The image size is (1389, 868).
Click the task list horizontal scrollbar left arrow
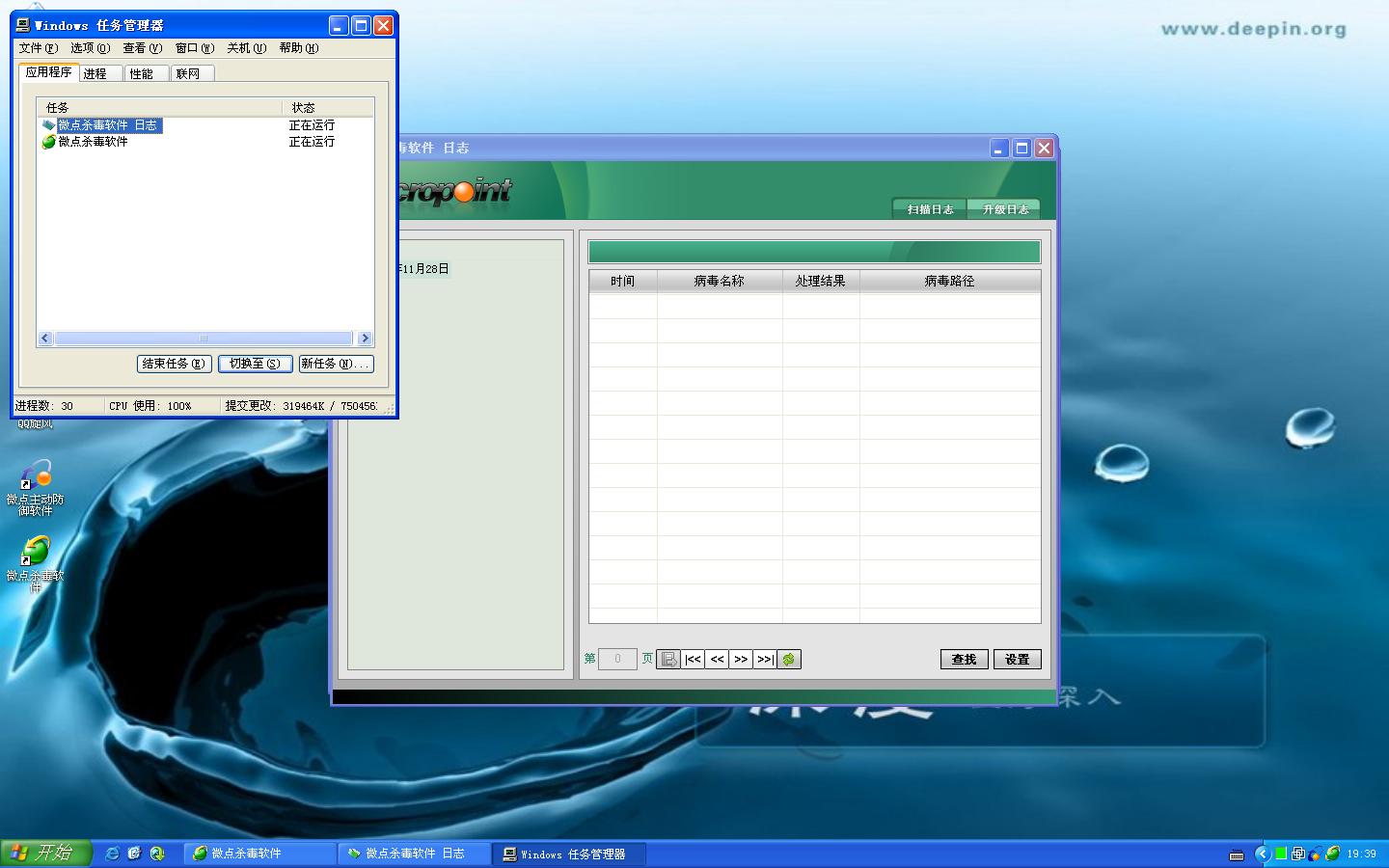click(45, 339)
